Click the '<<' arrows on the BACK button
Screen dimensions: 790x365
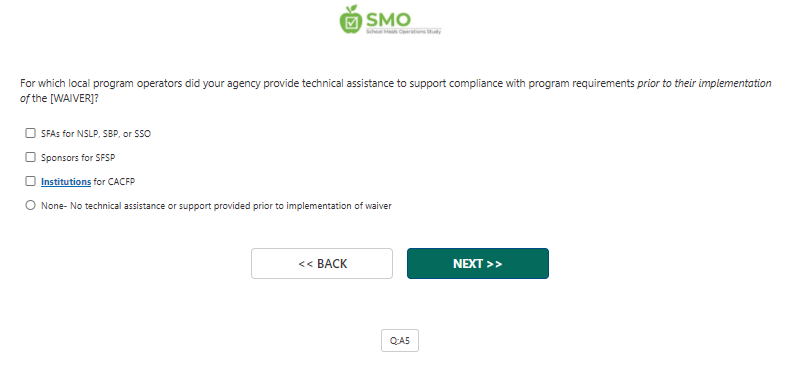click(x=305, y=264)
